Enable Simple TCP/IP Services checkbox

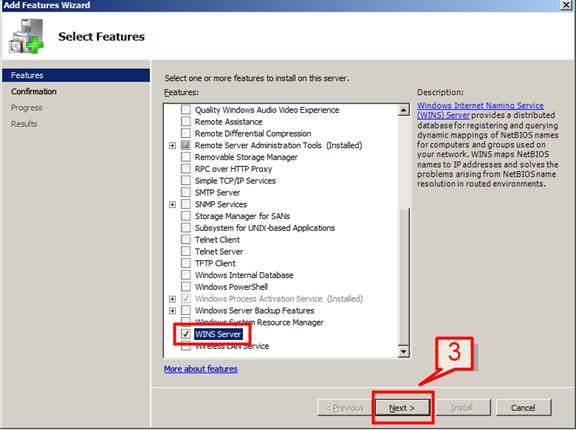(x=186, y=180)
